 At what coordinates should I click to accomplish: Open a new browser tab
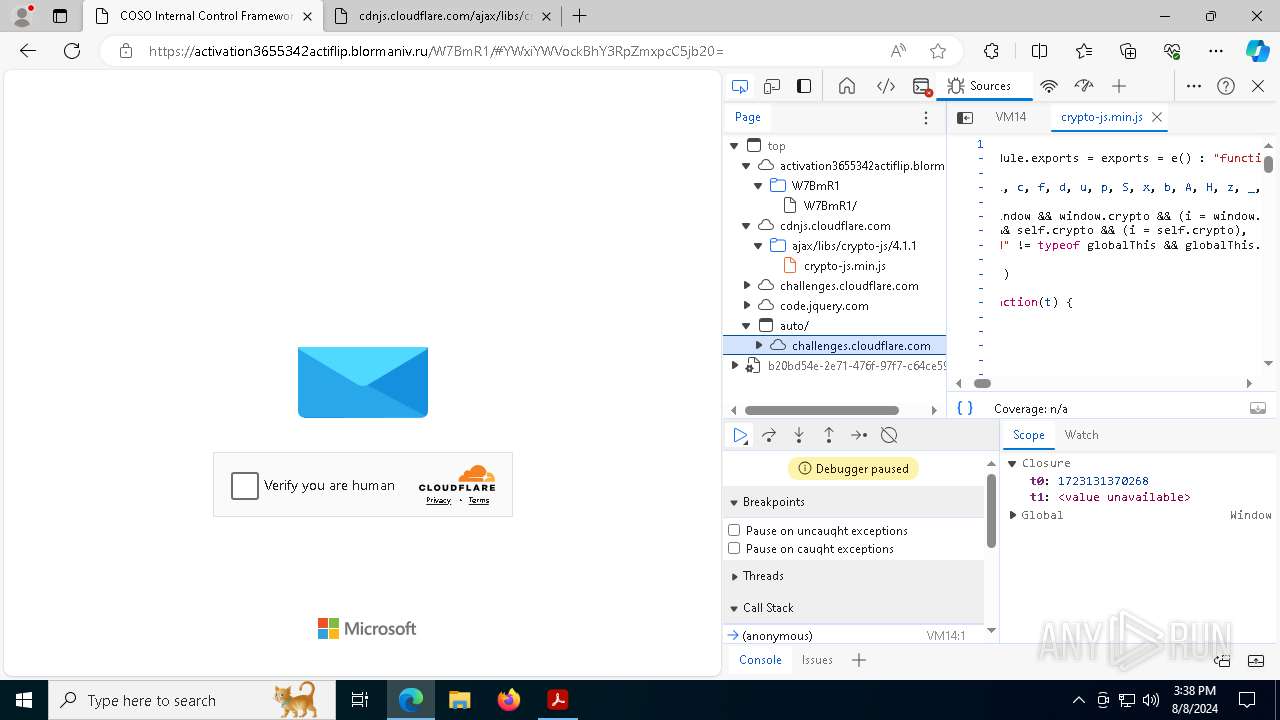(579, 16)
